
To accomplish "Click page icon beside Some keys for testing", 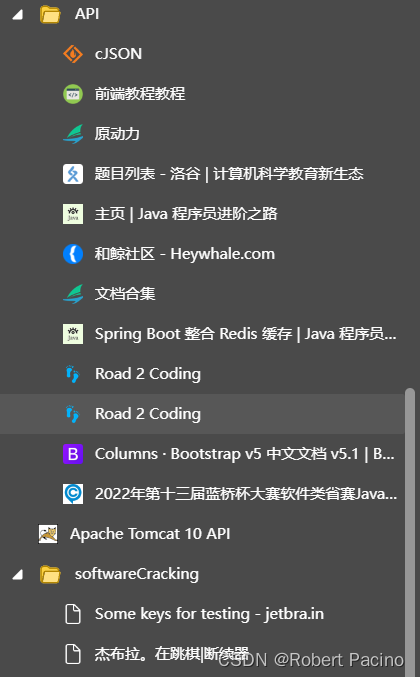I will [x=73, y=614].
